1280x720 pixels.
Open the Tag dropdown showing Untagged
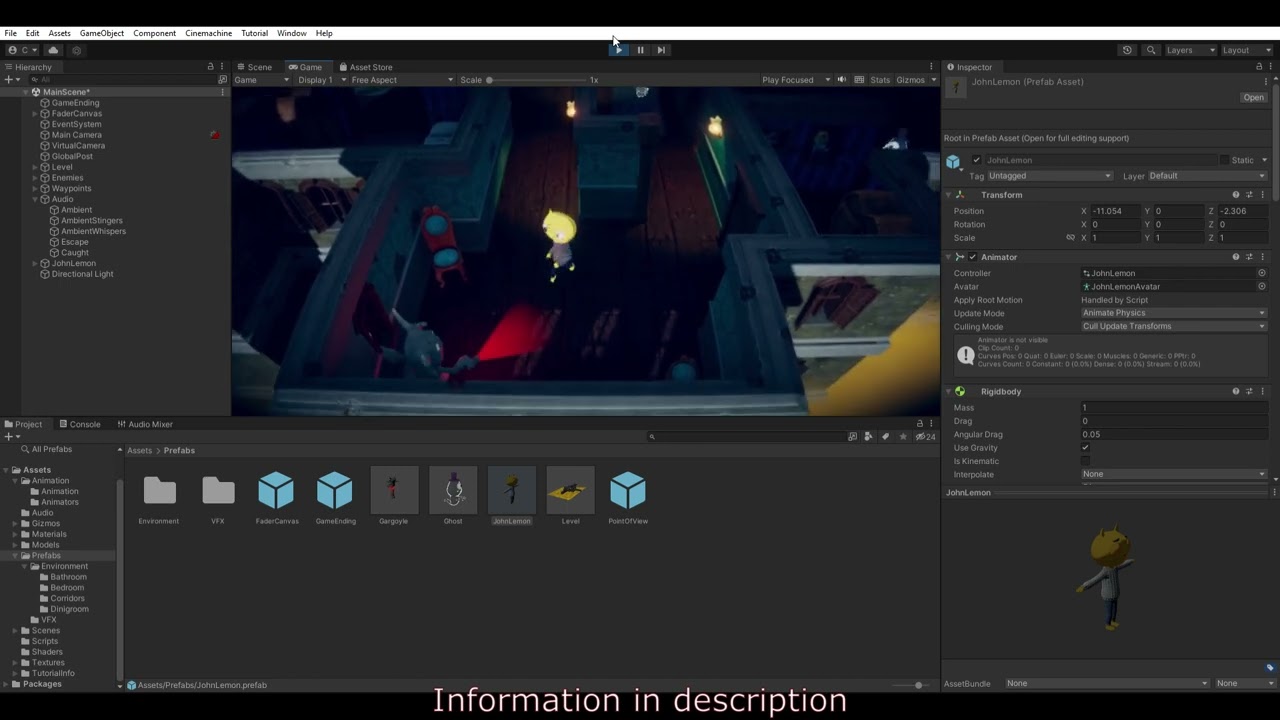[x=1050, y=176]
